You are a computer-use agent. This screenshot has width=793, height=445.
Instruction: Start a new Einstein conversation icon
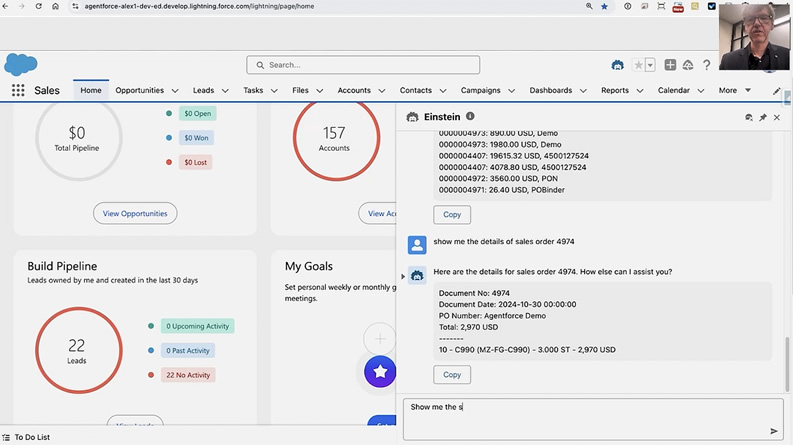[x=748, y=117]
